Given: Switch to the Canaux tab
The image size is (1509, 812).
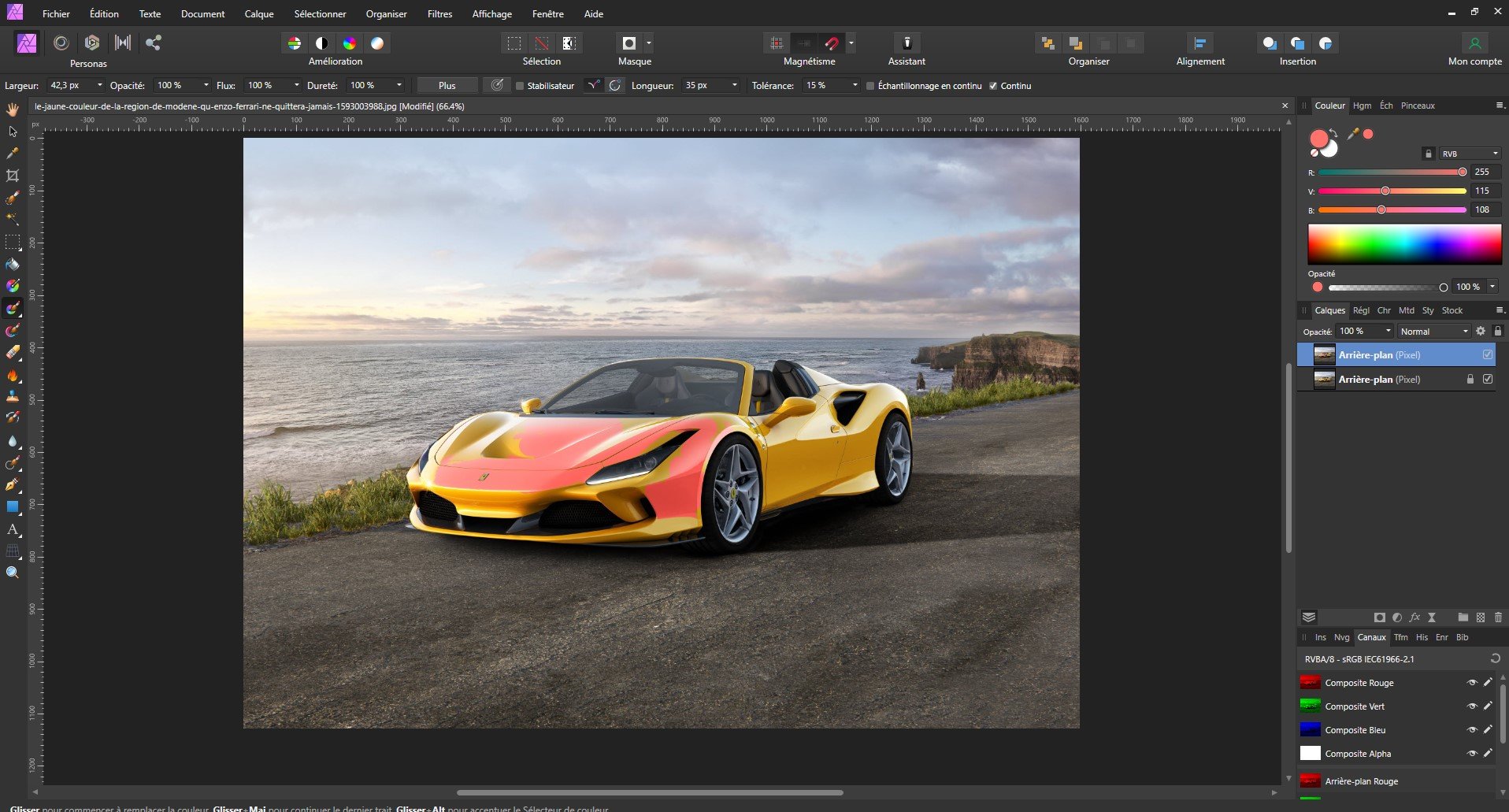Looking at the screenshot, I should point(1371,637).
